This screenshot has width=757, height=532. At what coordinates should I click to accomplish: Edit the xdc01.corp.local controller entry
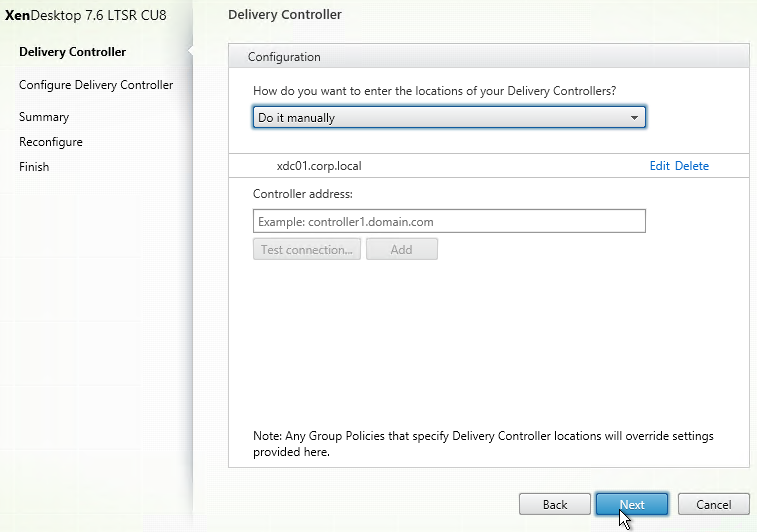(x=659, y=166)
